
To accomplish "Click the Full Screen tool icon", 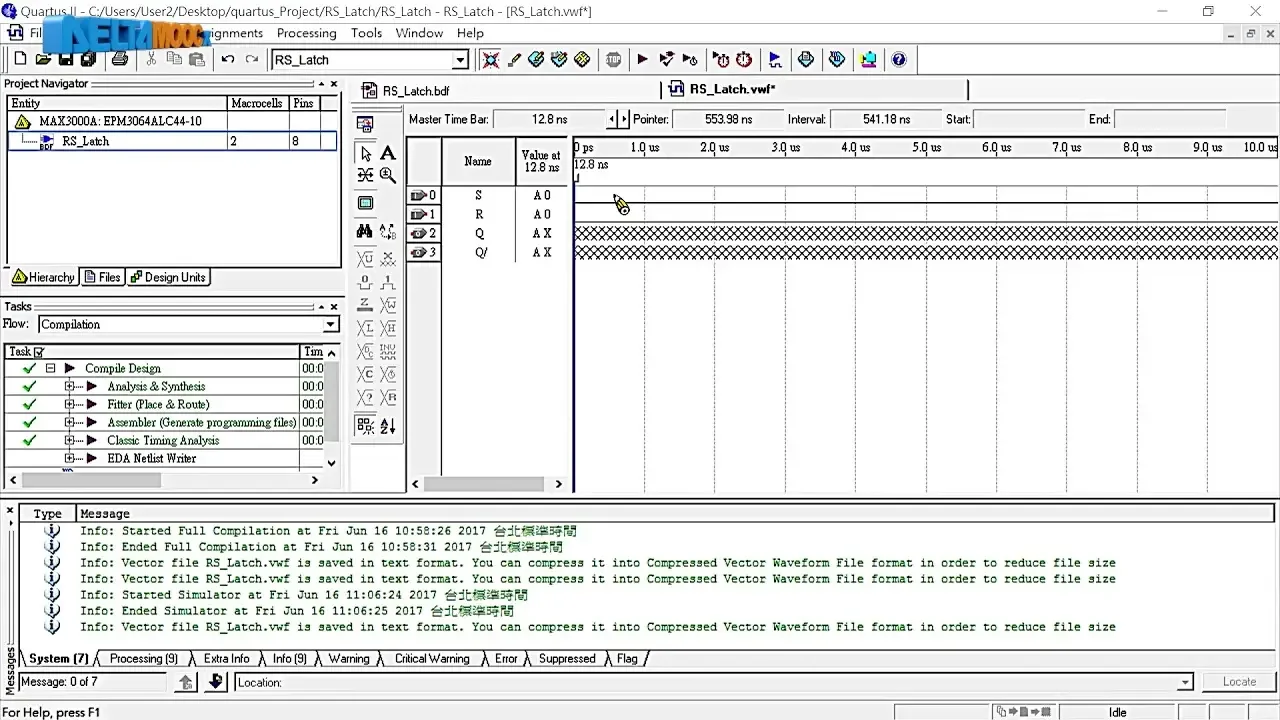I will pyautogui.click(x=366, y=203).
